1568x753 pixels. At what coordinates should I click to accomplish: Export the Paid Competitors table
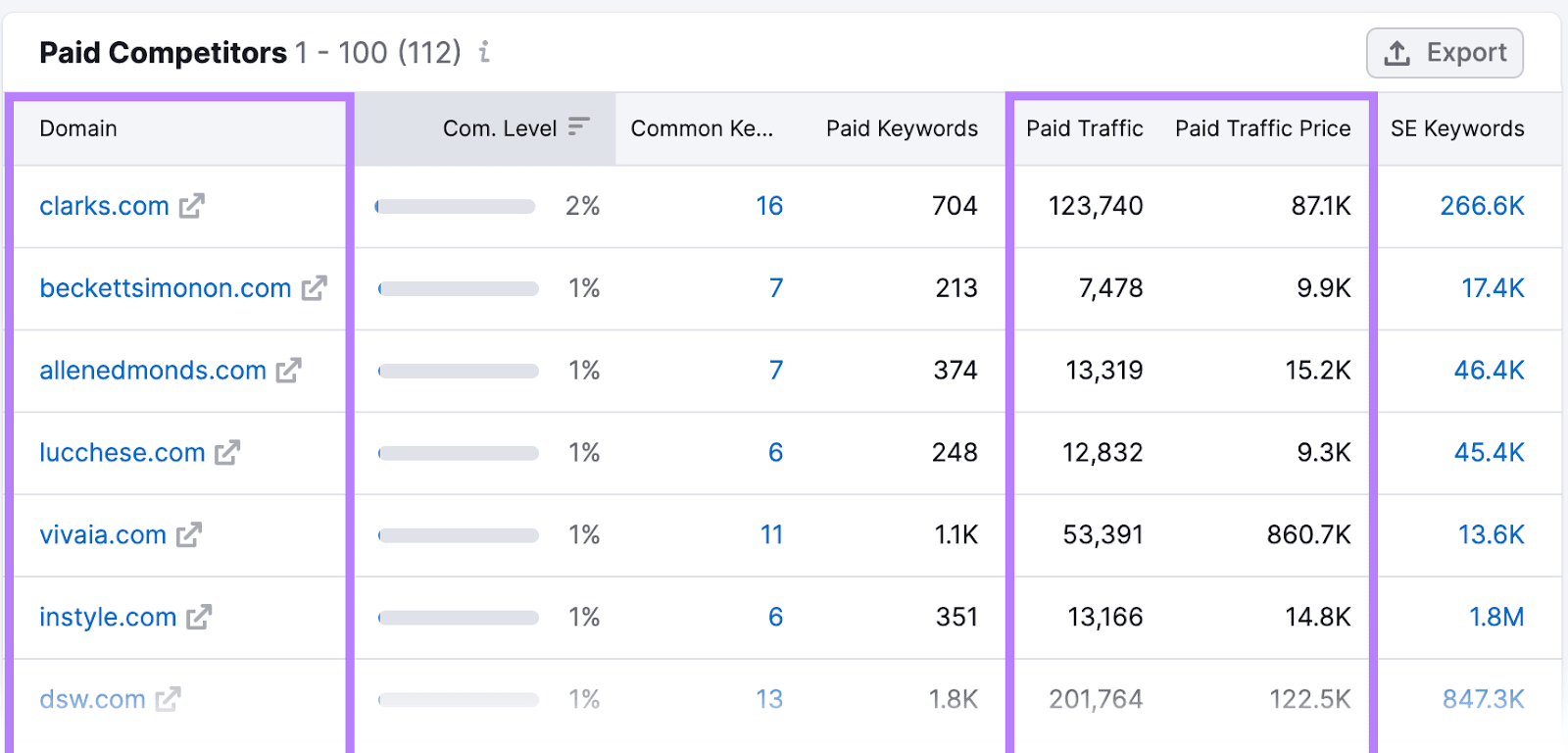1445,53
